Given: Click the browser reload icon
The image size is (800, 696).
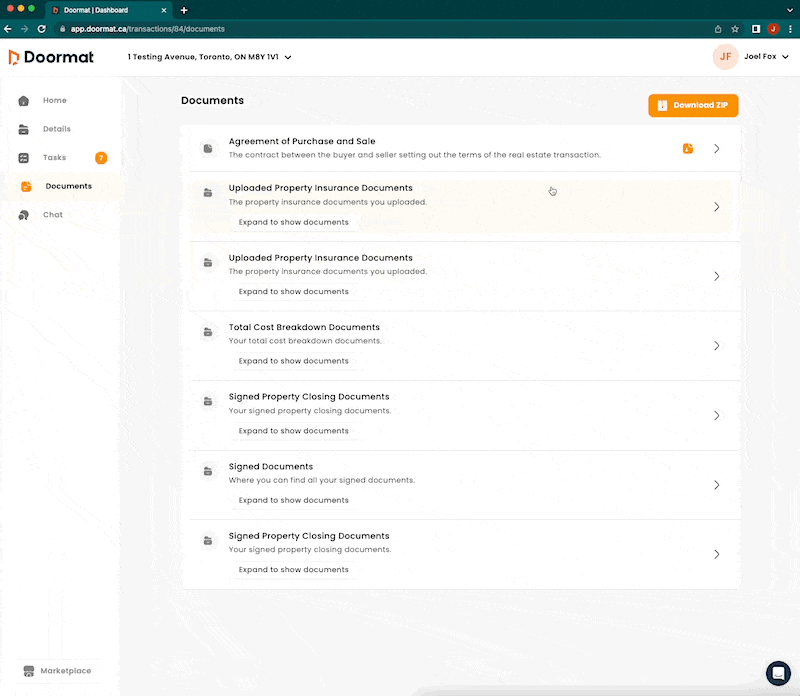Looking at the screenshot, I should point(43,29).
